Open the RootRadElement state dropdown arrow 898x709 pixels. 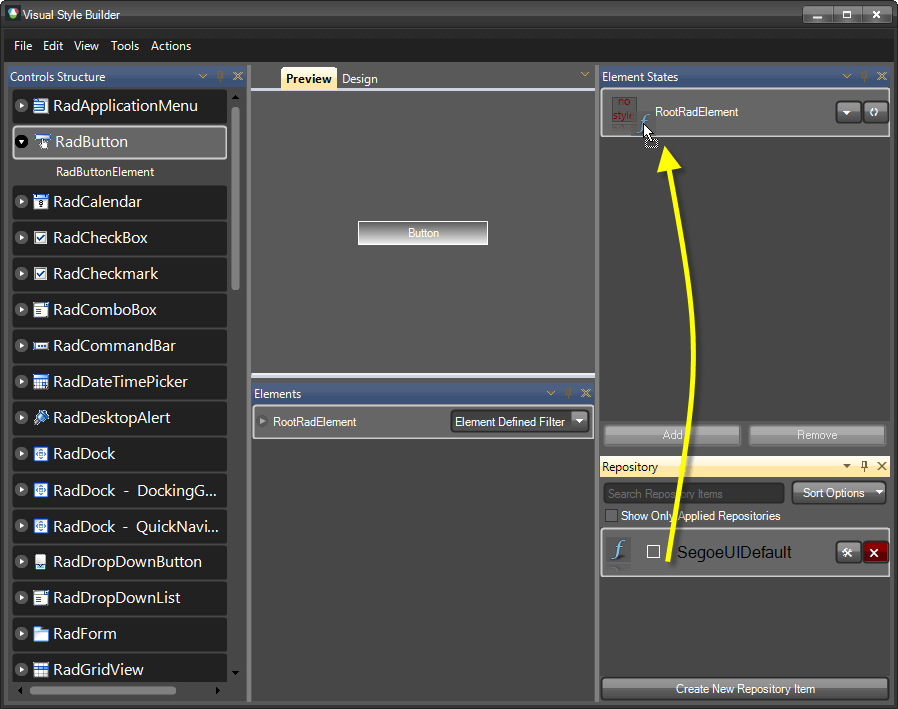point(848,112)
